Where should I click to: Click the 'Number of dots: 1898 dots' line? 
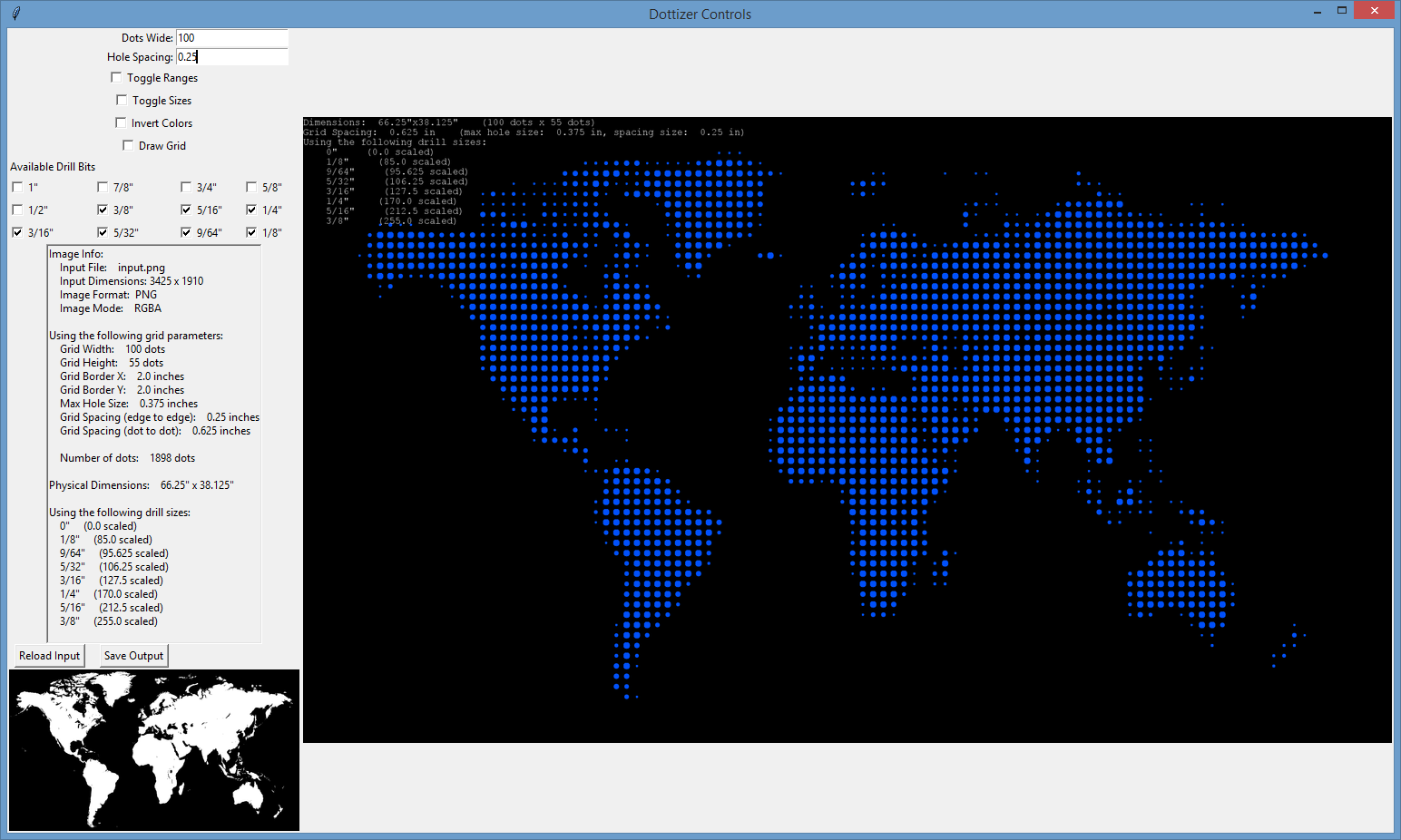coord(128,458)
